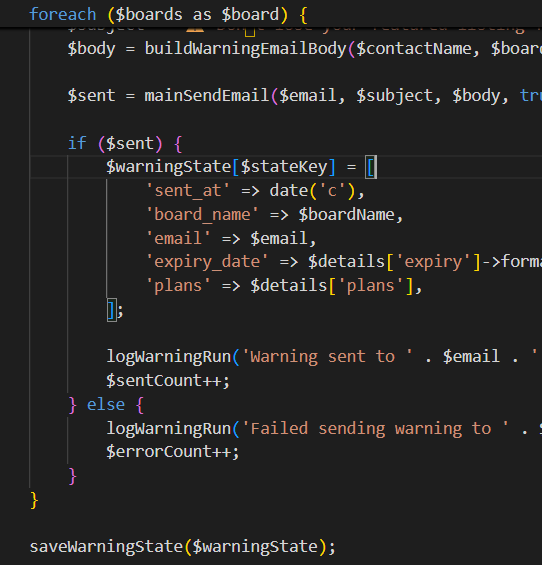Click '$sentCount++' statement
Image resolution: width=542 pixels, height=565 pixels.
(168, 381)
